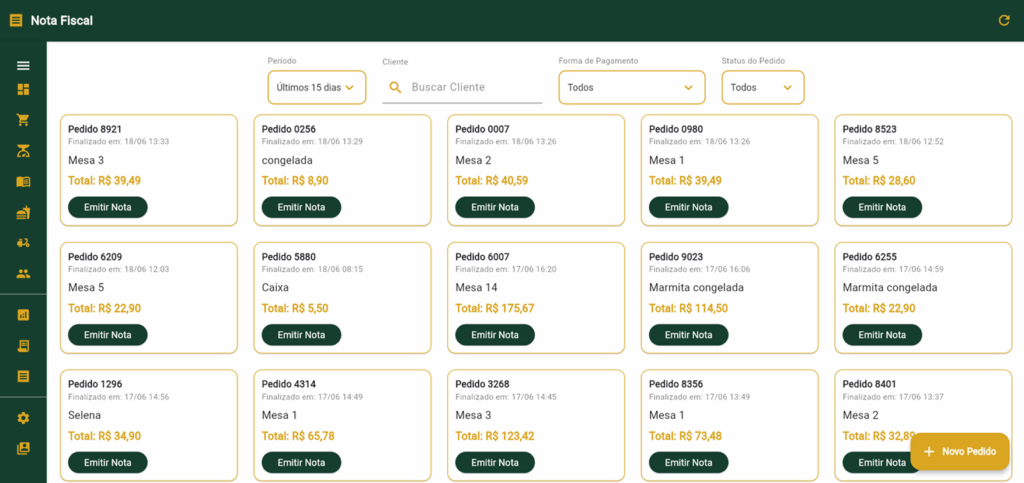Click Emitir Nota on Pedido 8356

(688, 462)
